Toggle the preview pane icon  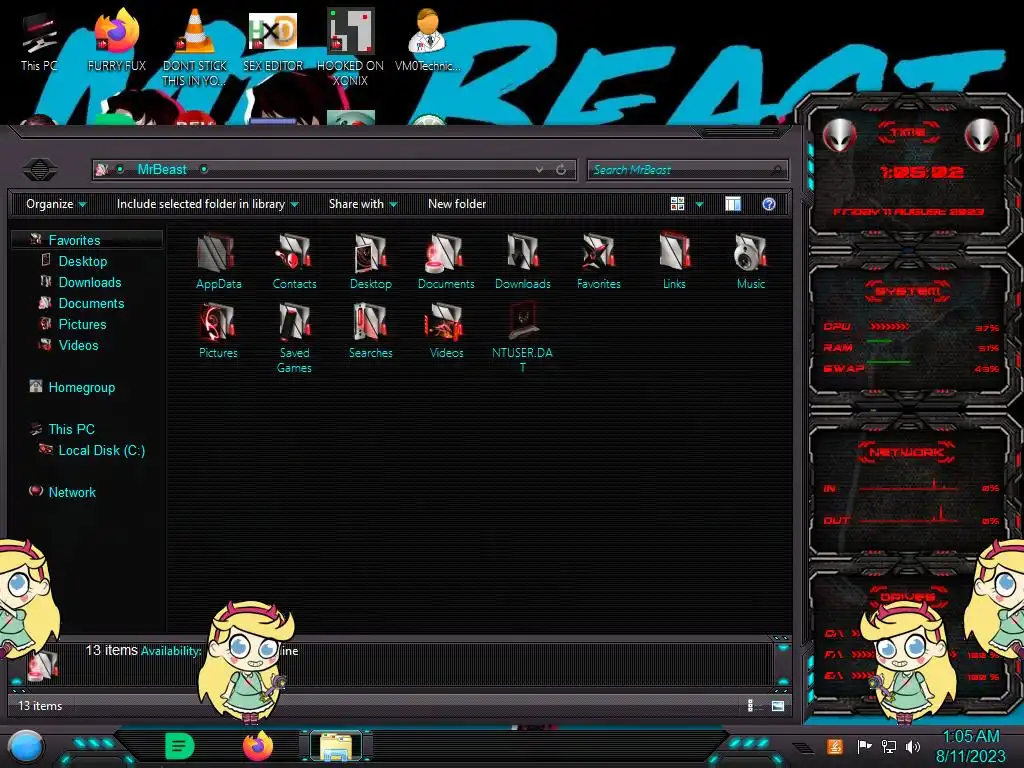[733, 204]
